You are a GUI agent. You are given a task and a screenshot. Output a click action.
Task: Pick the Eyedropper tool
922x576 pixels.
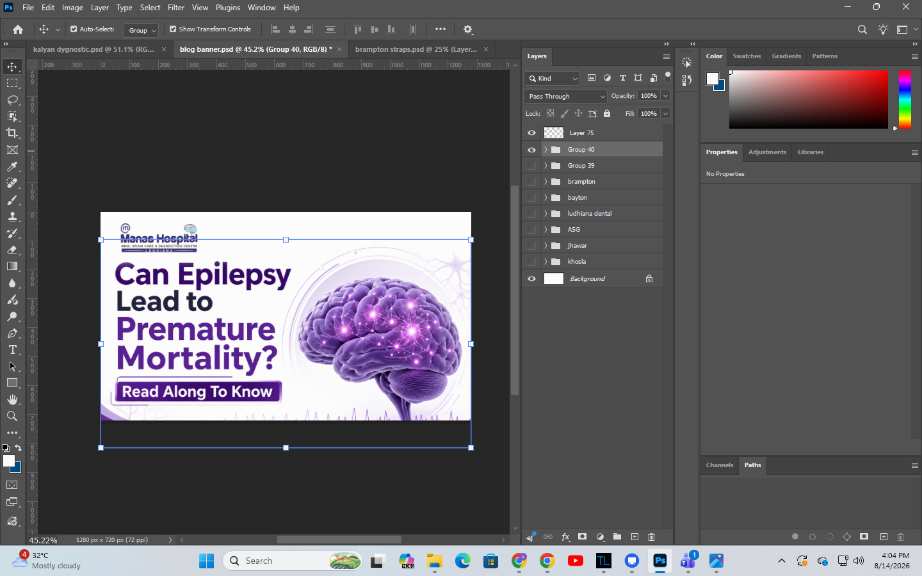(12, 167)
